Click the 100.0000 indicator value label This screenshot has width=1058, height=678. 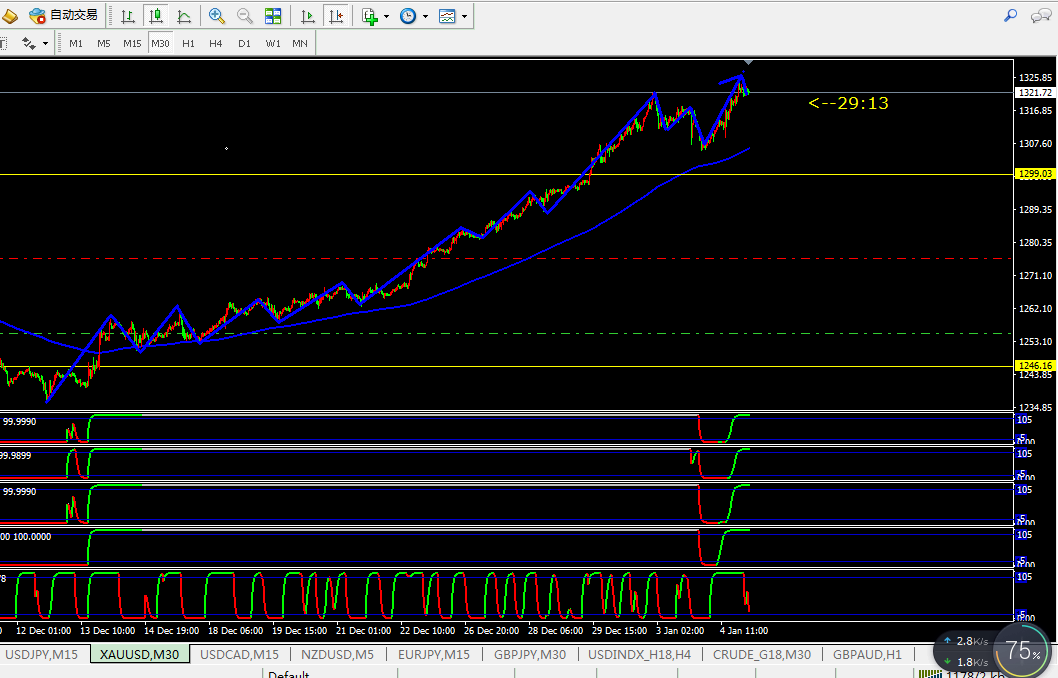(x=32, y=537)
